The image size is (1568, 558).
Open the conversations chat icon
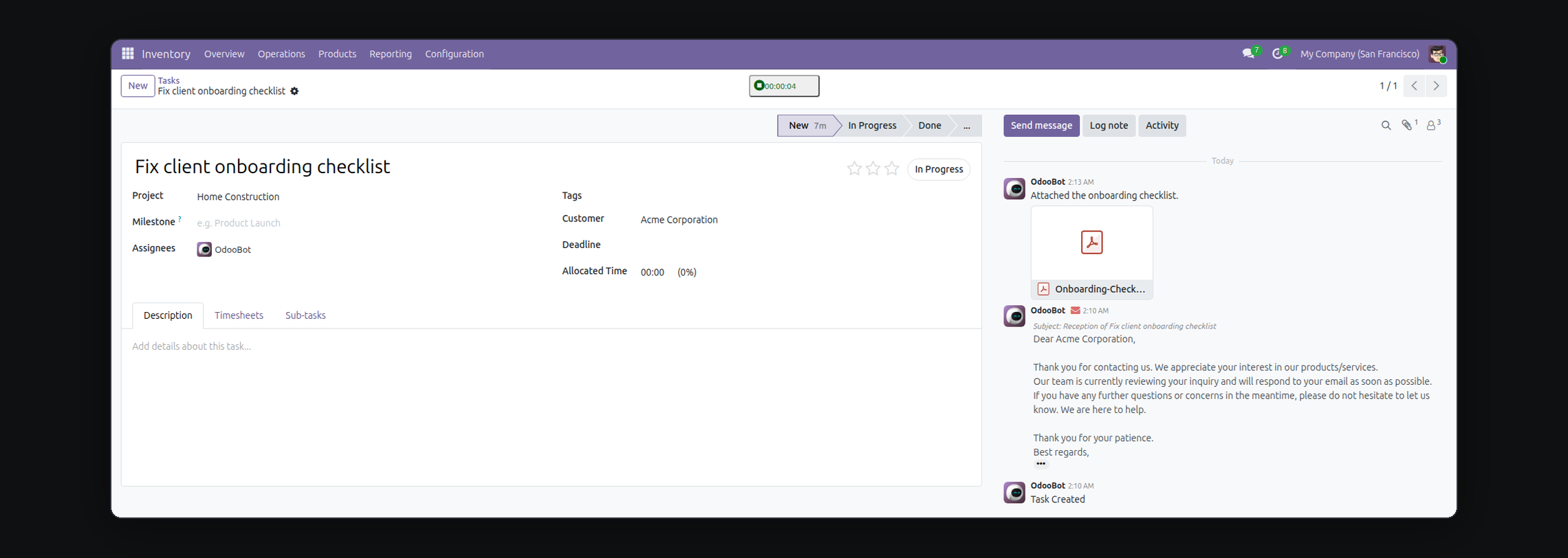click(x=1249, y=54)
